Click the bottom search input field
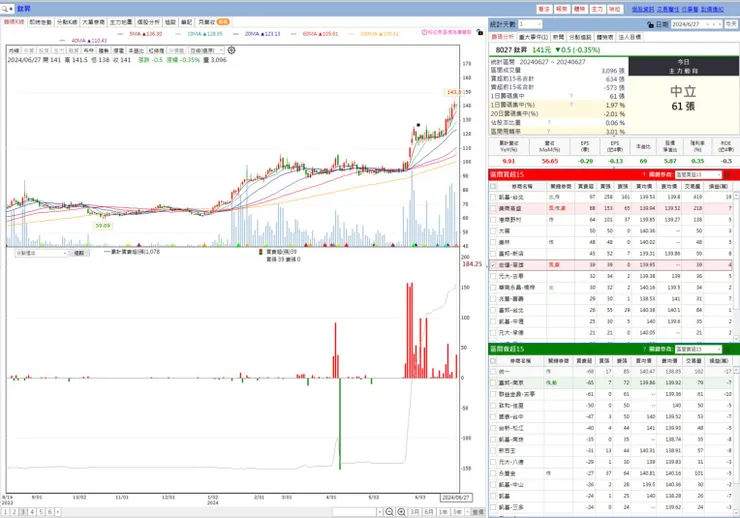Image resolution: width=740 pixels, height=518 pixels. click(x=354, y=512)
